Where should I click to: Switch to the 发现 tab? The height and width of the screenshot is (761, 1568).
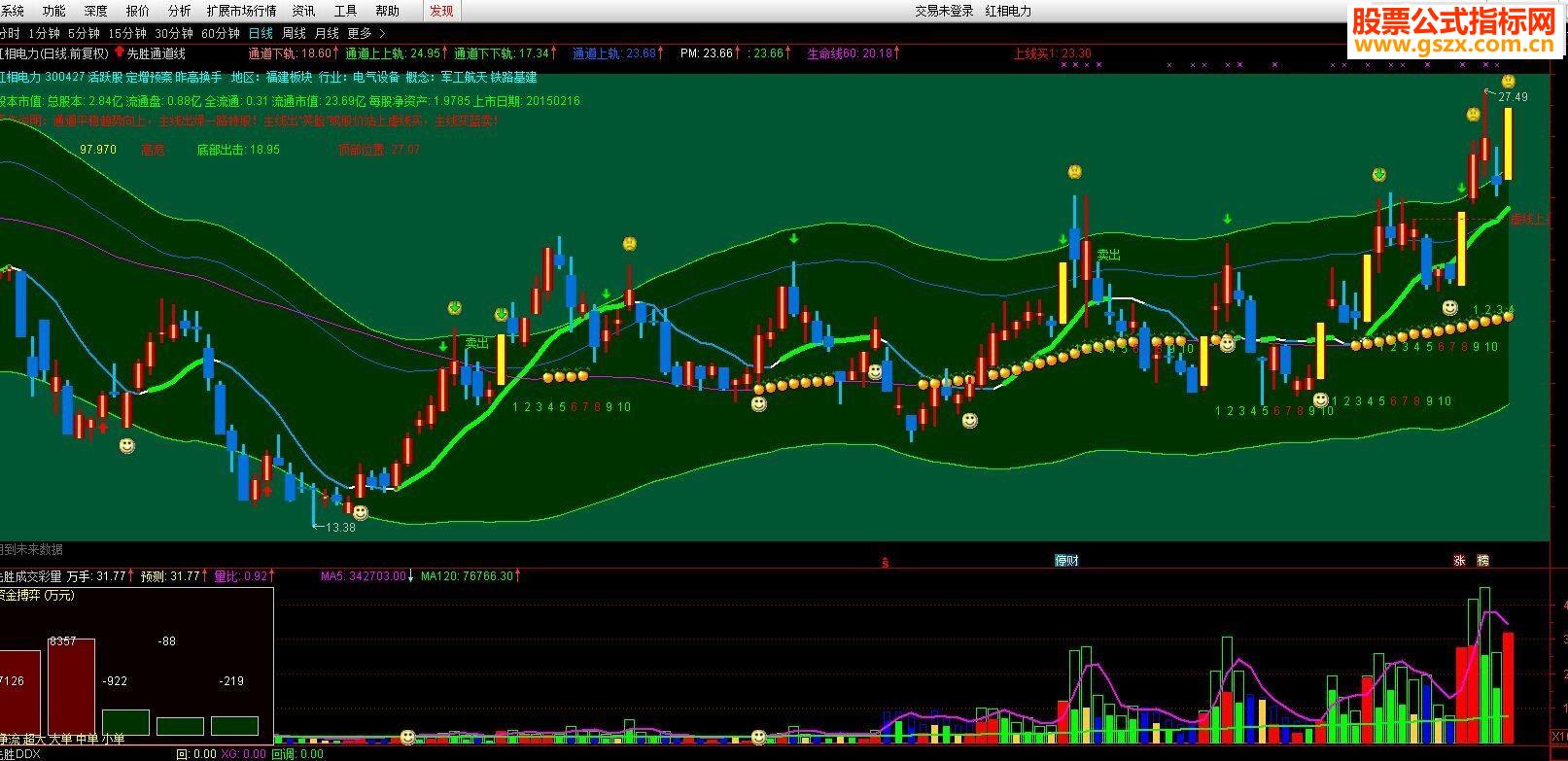441,11
